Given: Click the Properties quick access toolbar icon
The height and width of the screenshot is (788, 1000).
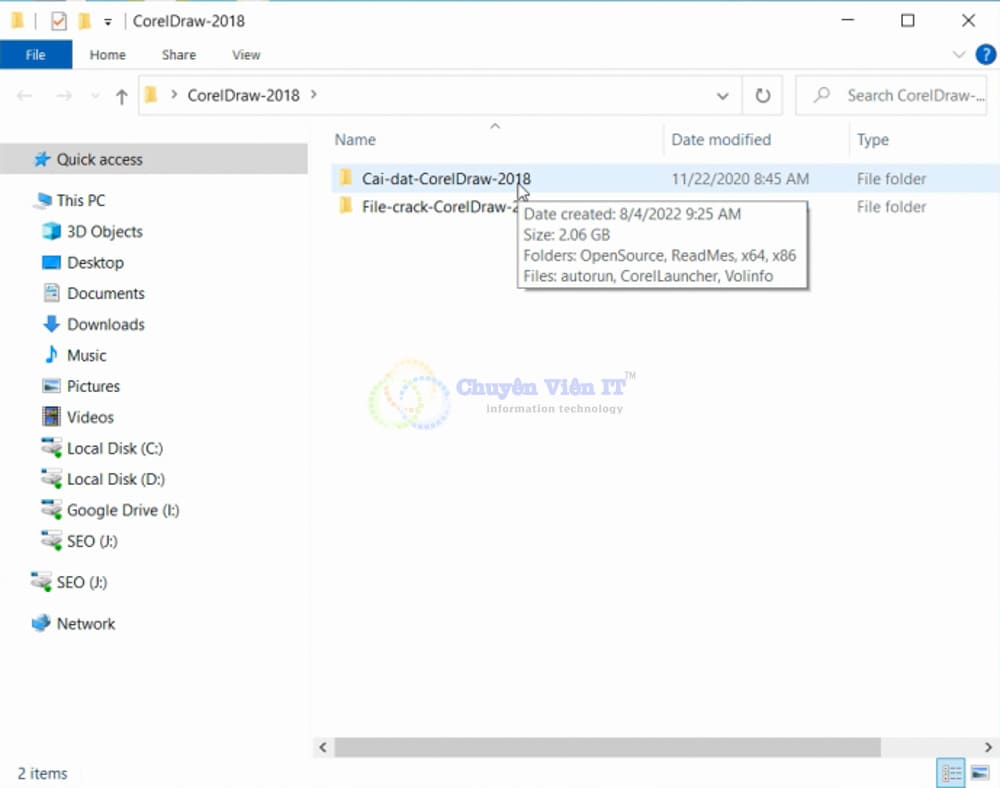Looking at the screenshot, I should (x=58, y=20).
